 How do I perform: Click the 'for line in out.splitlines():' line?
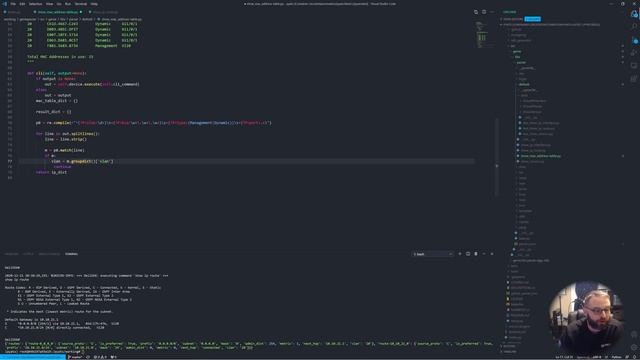67,134
